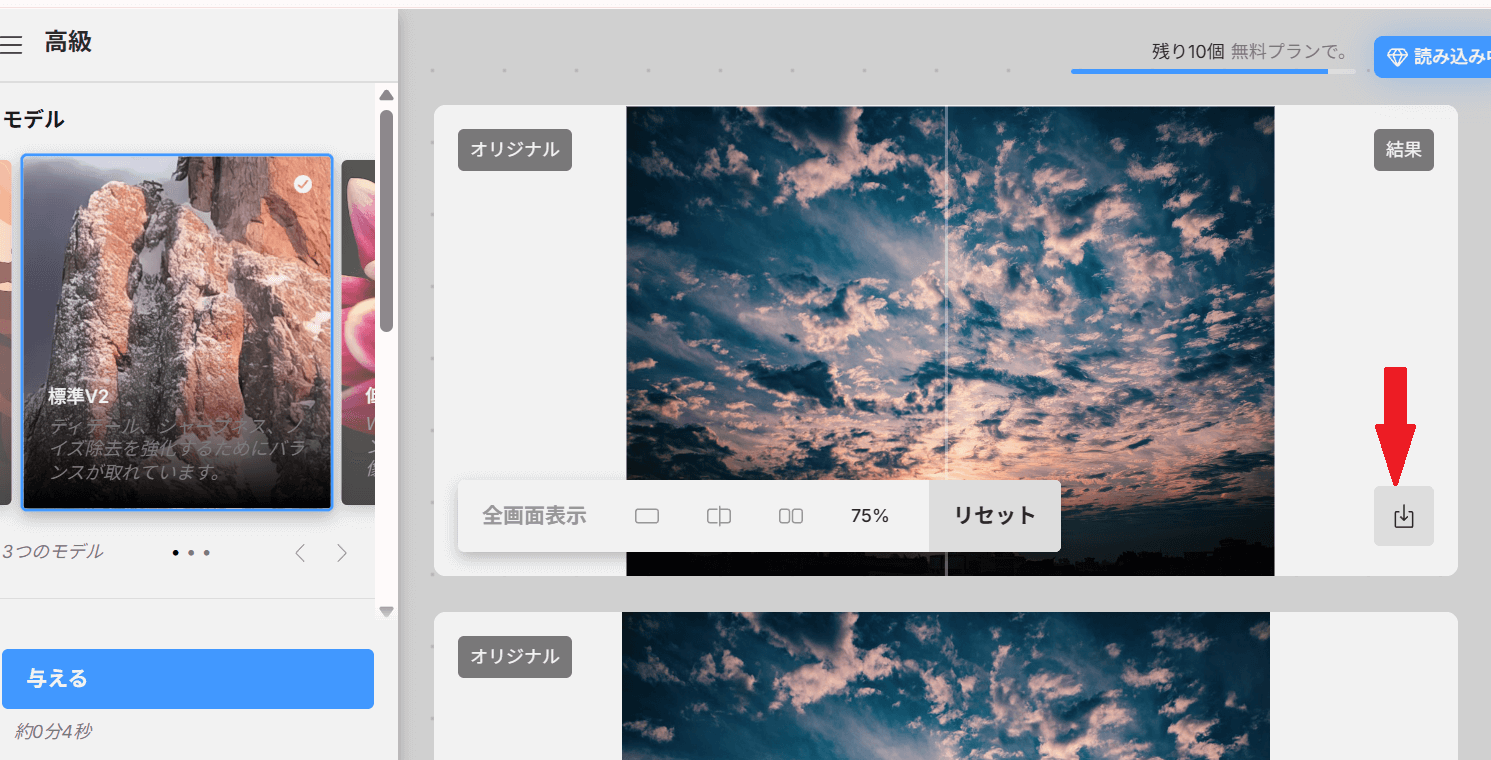Screen dimensions: 1491x760
Task: Click the 与える button
Action: pos(188,679)
